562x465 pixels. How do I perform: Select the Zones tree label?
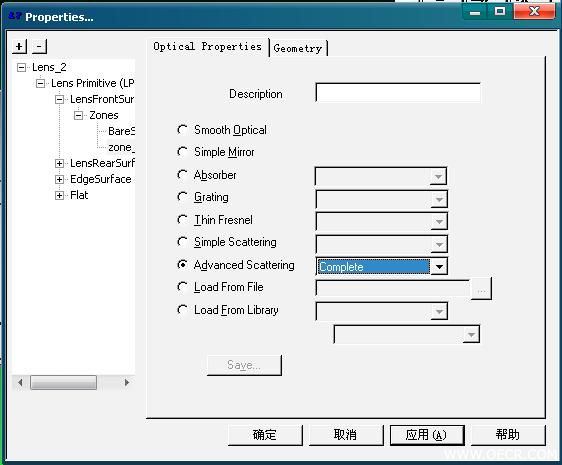(104, 115)
